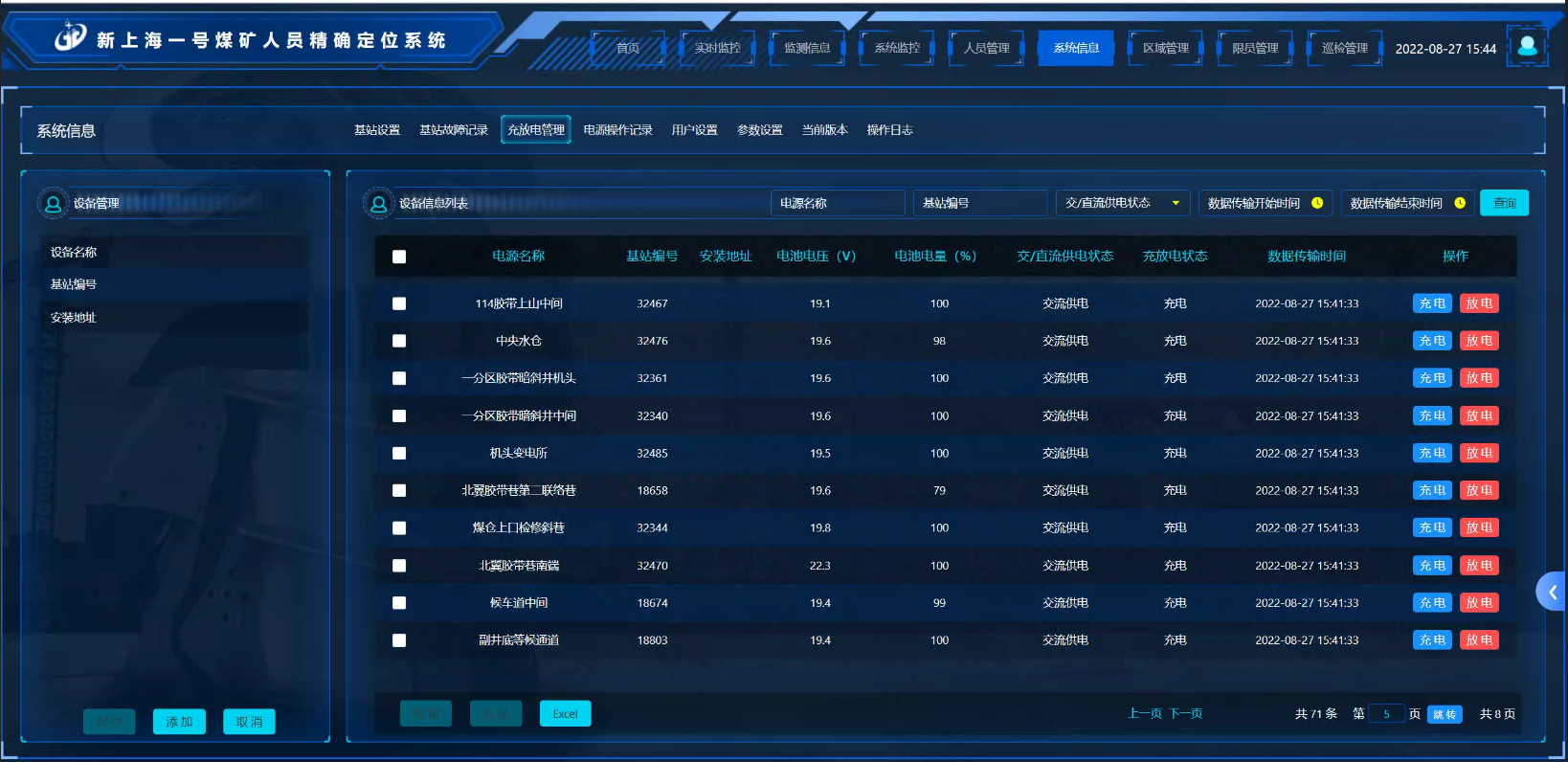The width and height of the screenshot is (1568, 762).
Task: Toggle the select-all checkbox in table header
Action: click(x=399, y=257)
